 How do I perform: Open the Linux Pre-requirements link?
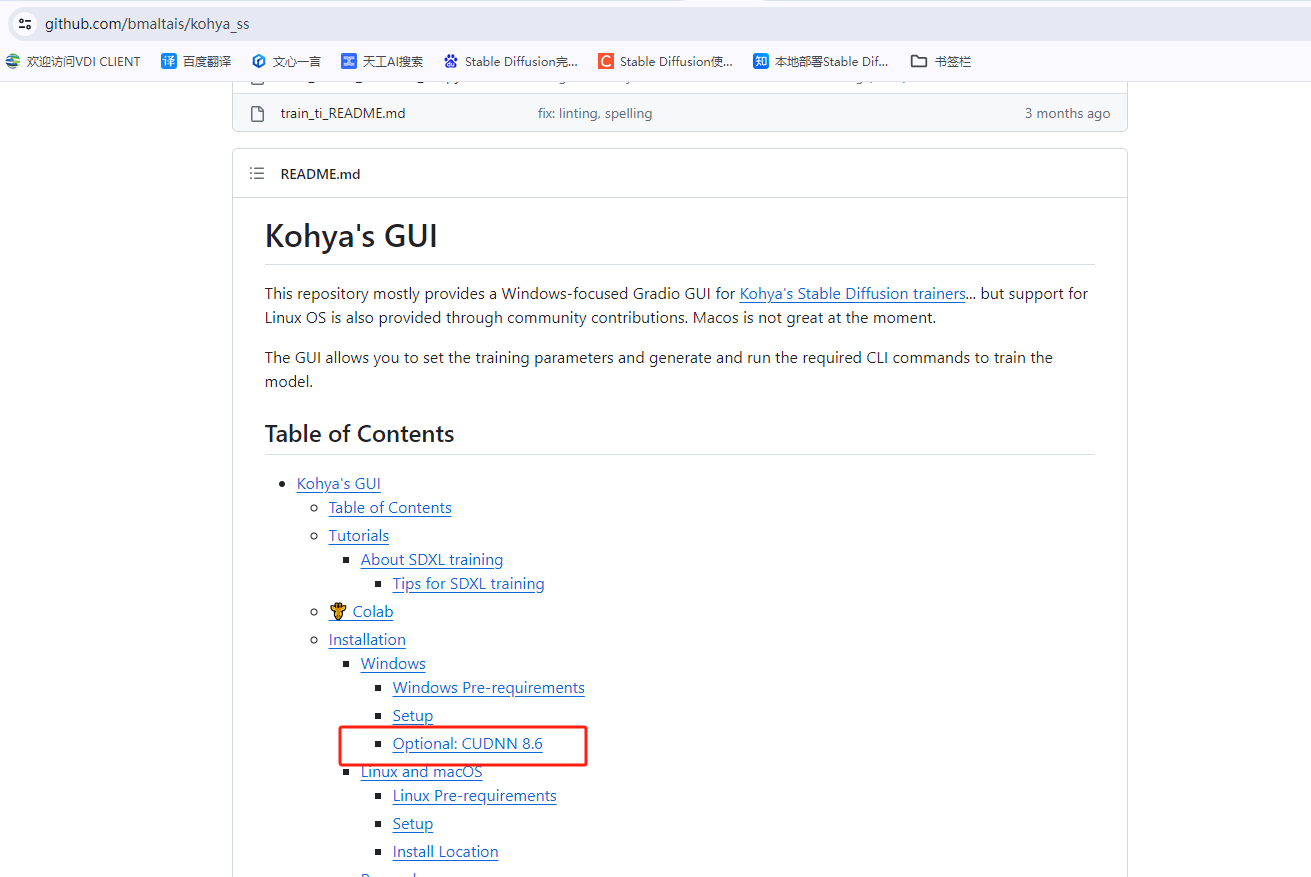[x=474, y=796]
